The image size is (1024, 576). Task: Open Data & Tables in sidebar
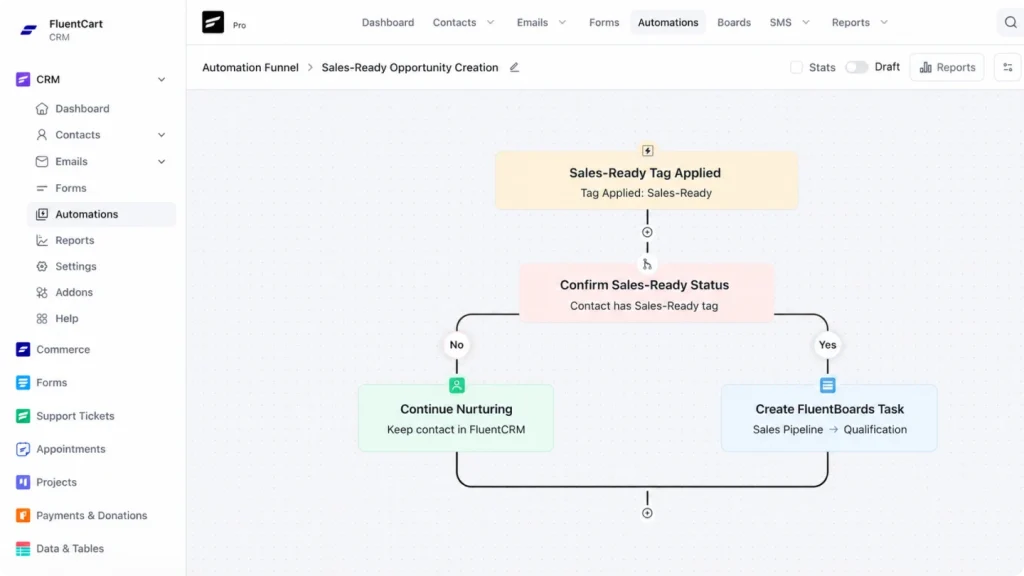click(x=70, y=549)
